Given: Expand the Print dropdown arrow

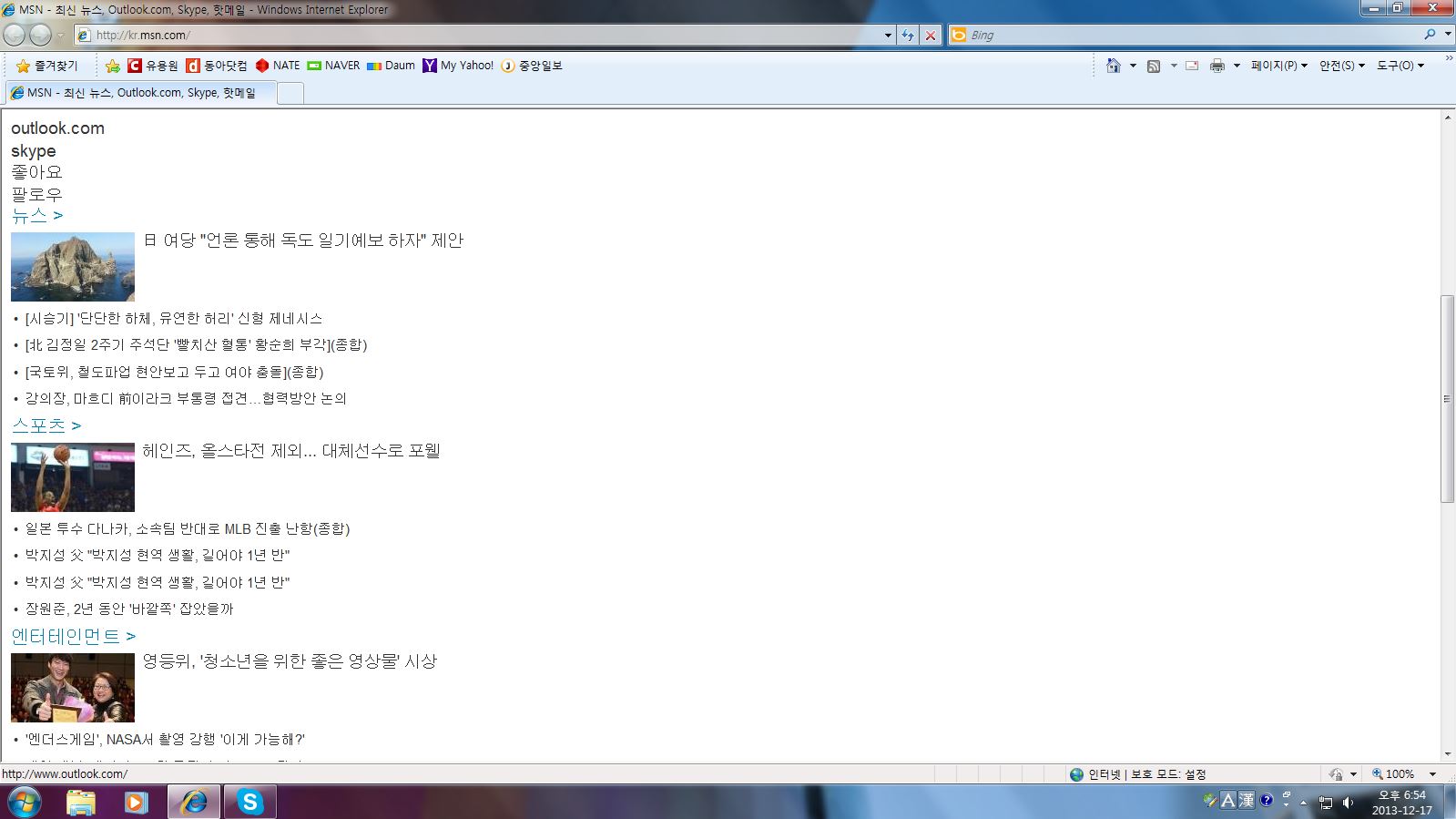Looking at the screenshot, I should 1237,66.
